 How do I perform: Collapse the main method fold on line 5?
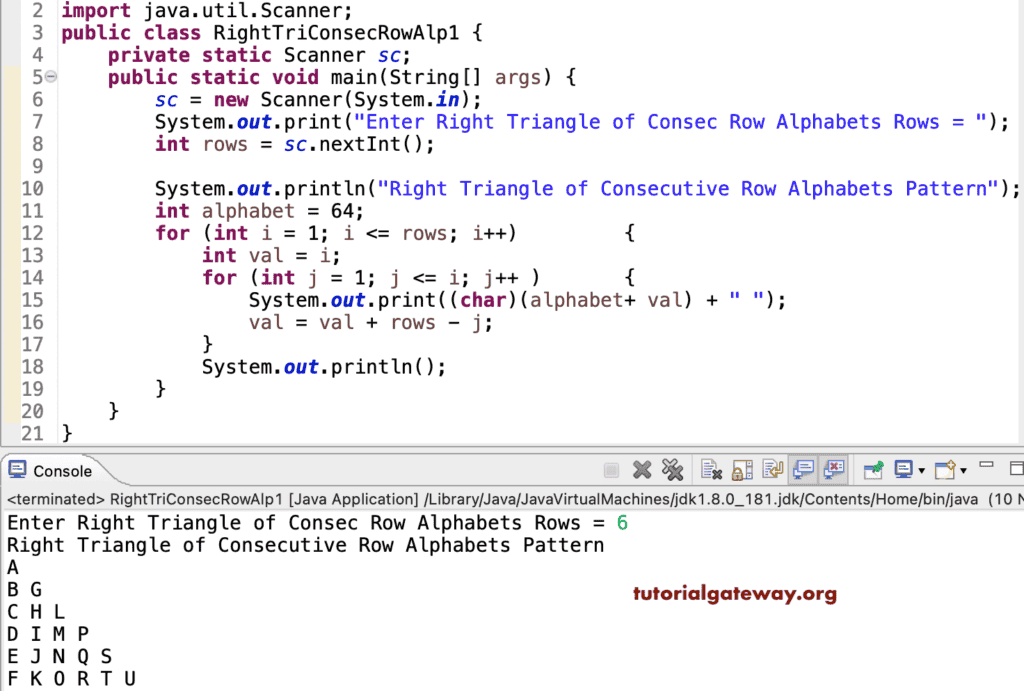tap(50, 76)
